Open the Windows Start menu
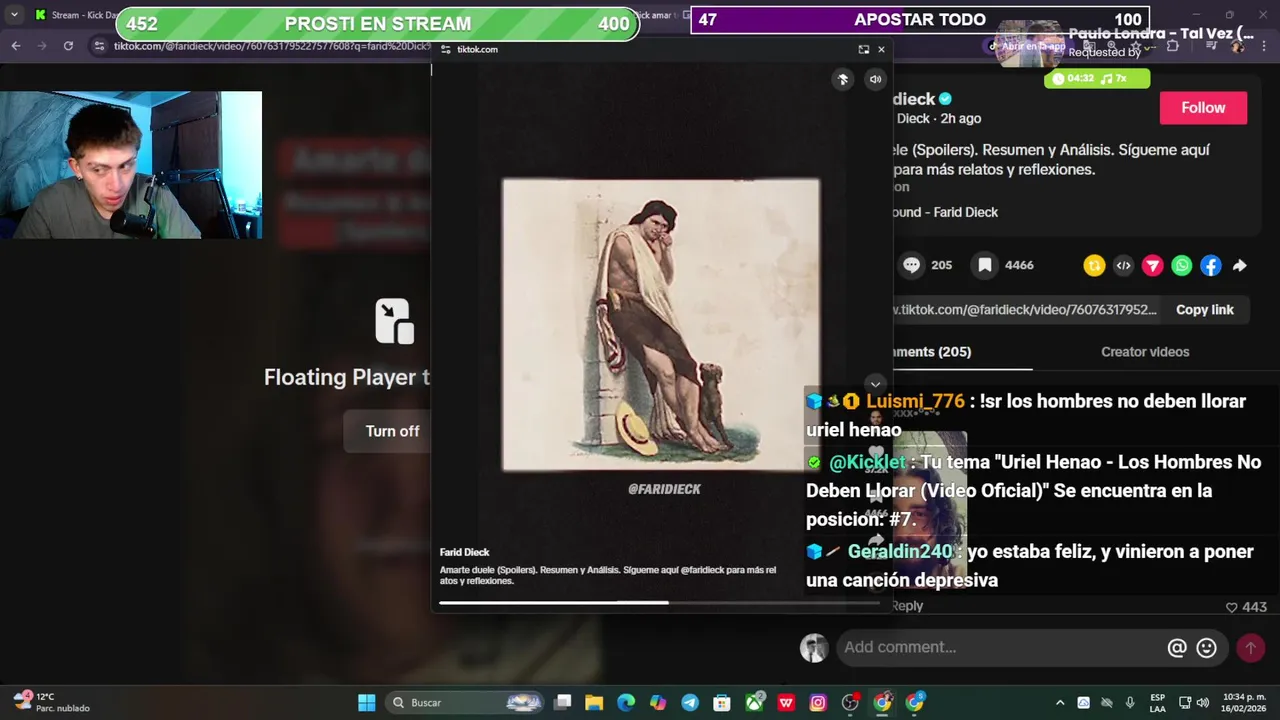 [x=367, y=702]
